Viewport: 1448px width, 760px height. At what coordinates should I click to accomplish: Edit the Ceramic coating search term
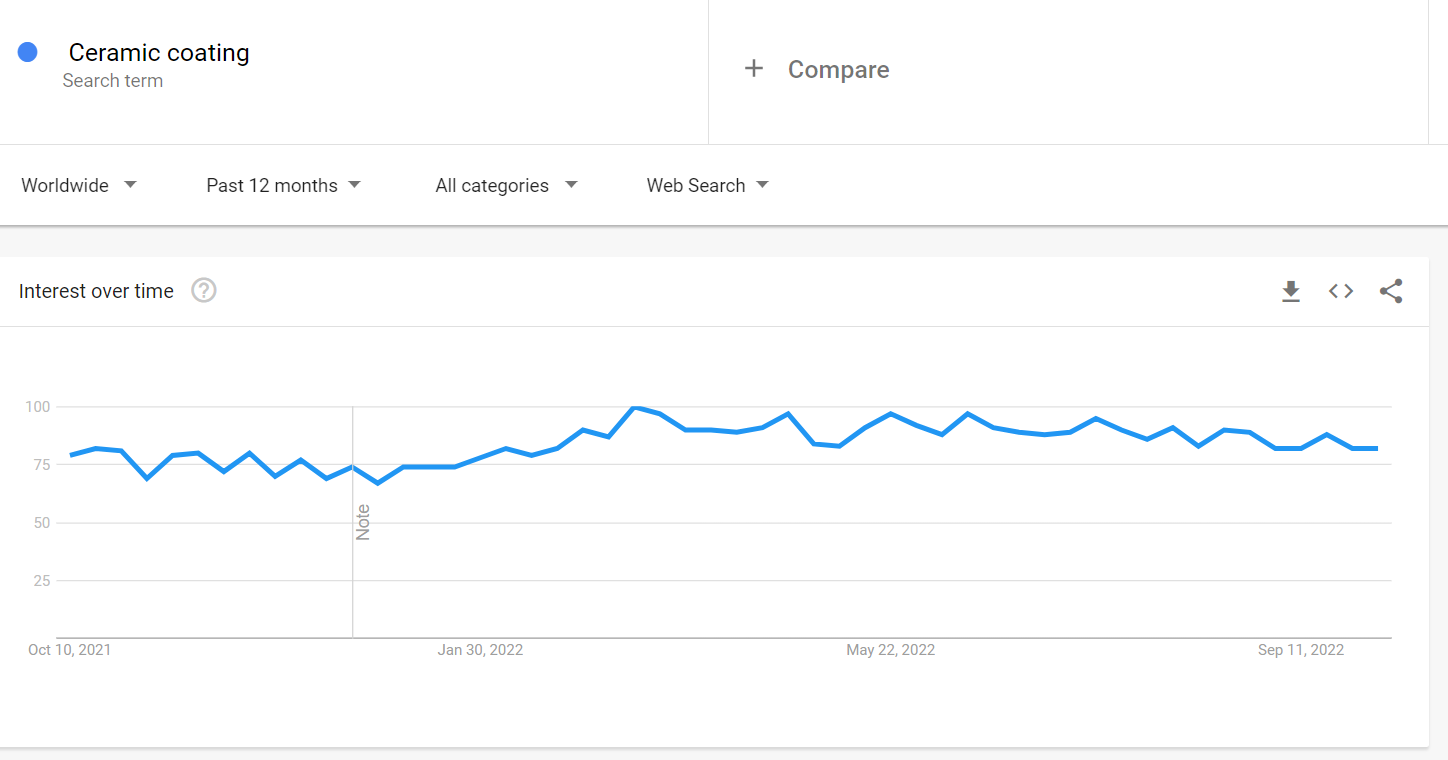pyautogui.click(x=159, y=53)
